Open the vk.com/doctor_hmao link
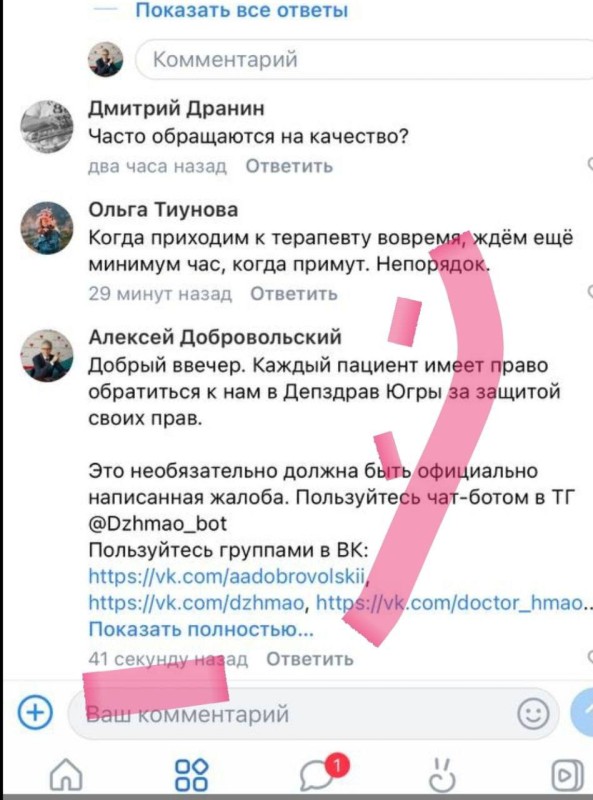593x800 pixels. click(x=450, y=603)
